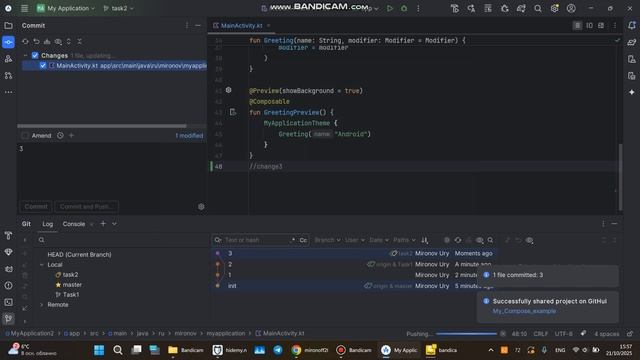Screen dimensions: 640x360
Task: Click Show Diff eye icon in Commit toolbar
Action: point(58,42)
